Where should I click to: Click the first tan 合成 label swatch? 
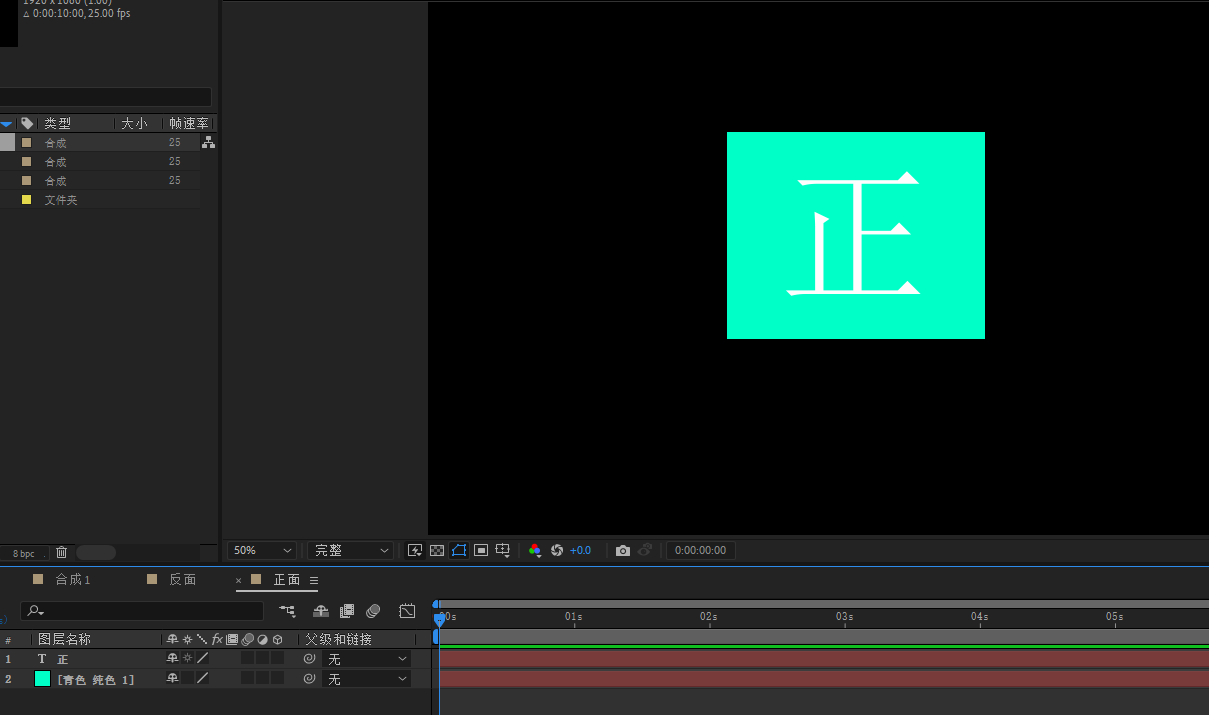(x=27, y=143)
